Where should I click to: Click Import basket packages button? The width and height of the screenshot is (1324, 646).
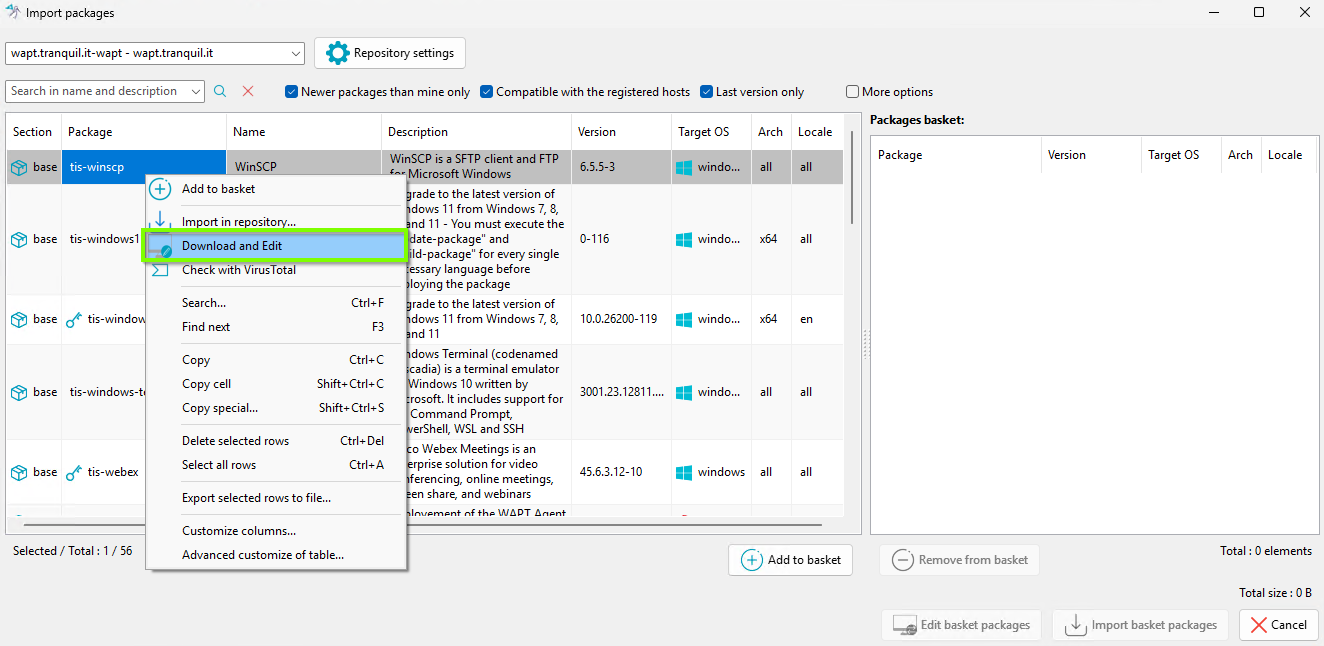1141,625
